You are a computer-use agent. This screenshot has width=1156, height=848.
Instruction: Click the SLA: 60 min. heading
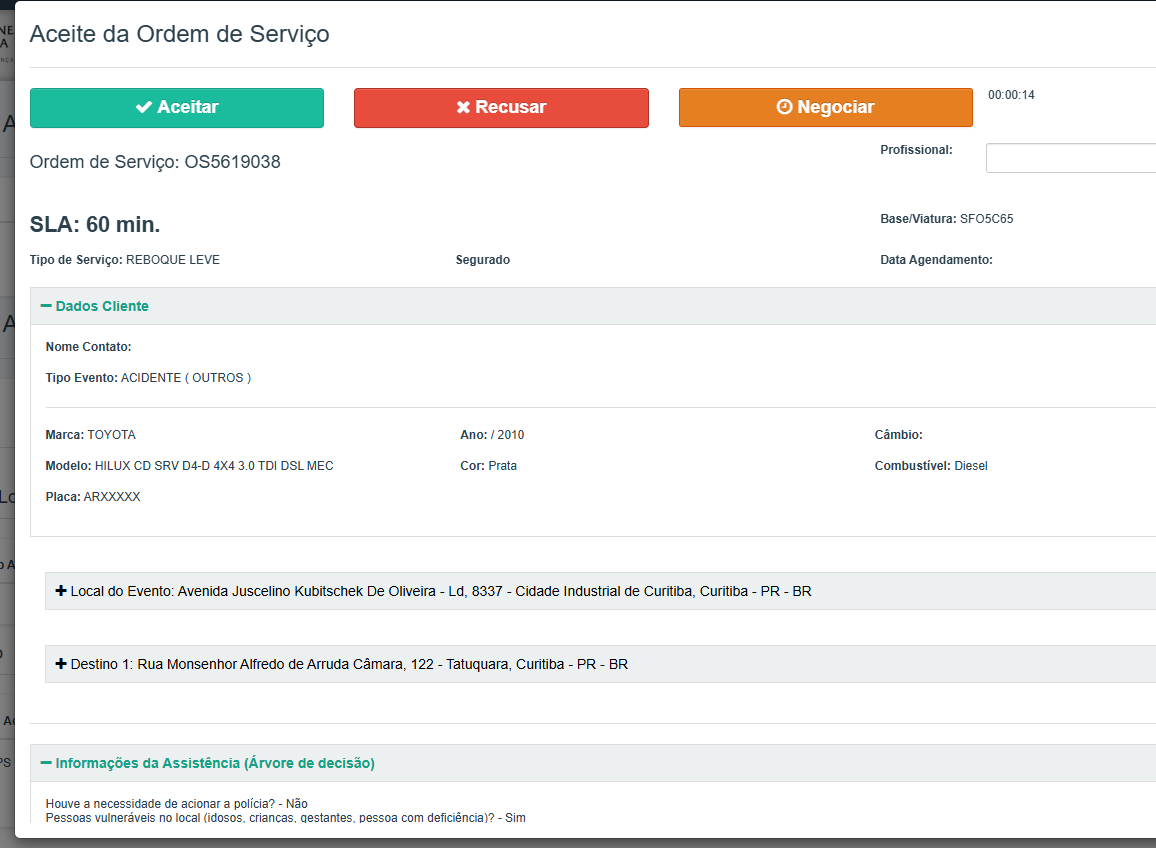click(x=95, y=224)
